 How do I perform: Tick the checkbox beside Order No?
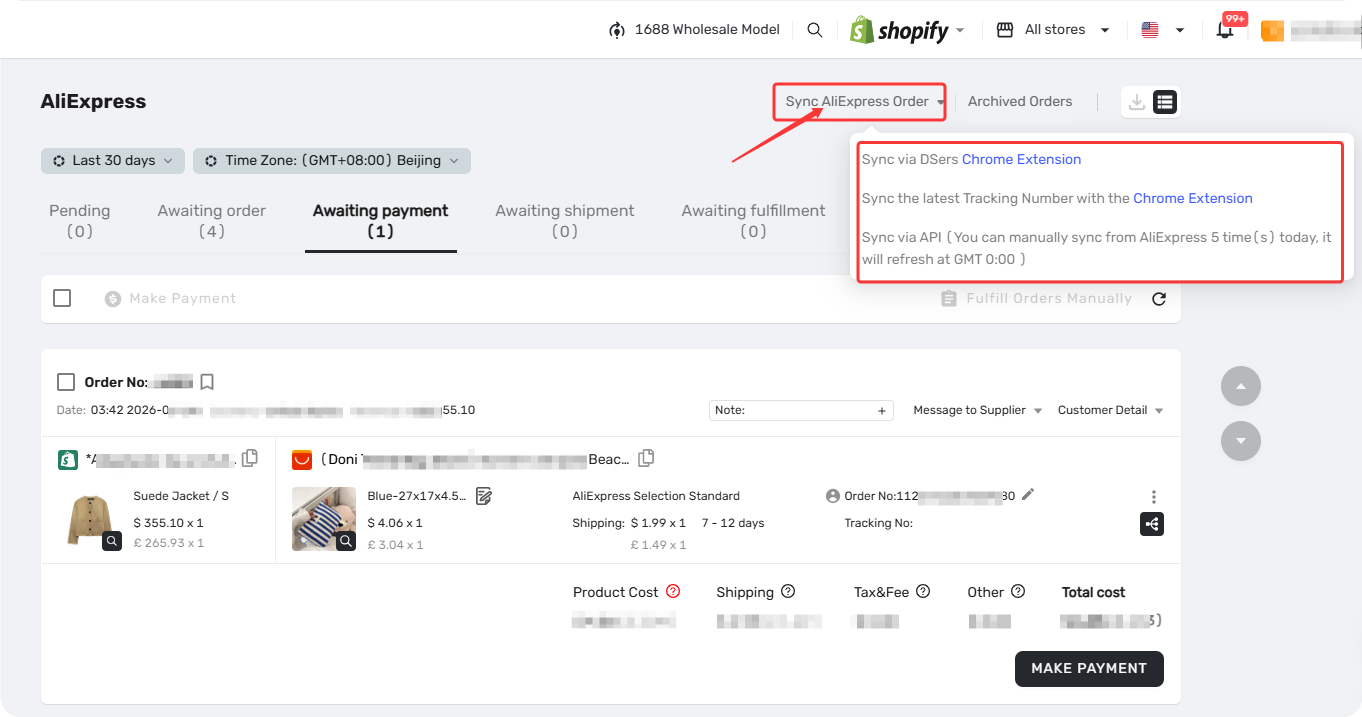coord(66,382)
